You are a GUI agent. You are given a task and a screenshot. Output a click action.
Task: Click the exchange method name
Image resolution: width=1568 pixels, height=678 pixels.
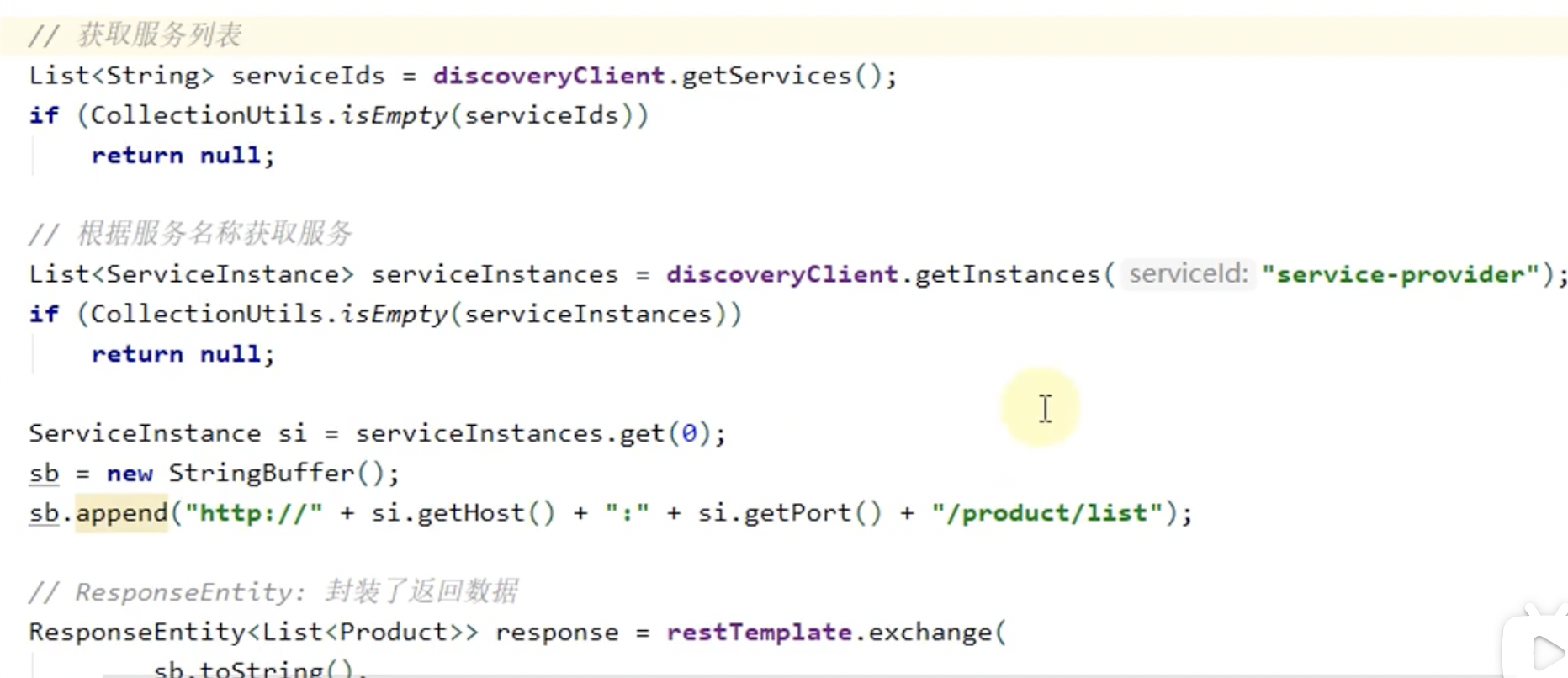click(x=930, y=633)
